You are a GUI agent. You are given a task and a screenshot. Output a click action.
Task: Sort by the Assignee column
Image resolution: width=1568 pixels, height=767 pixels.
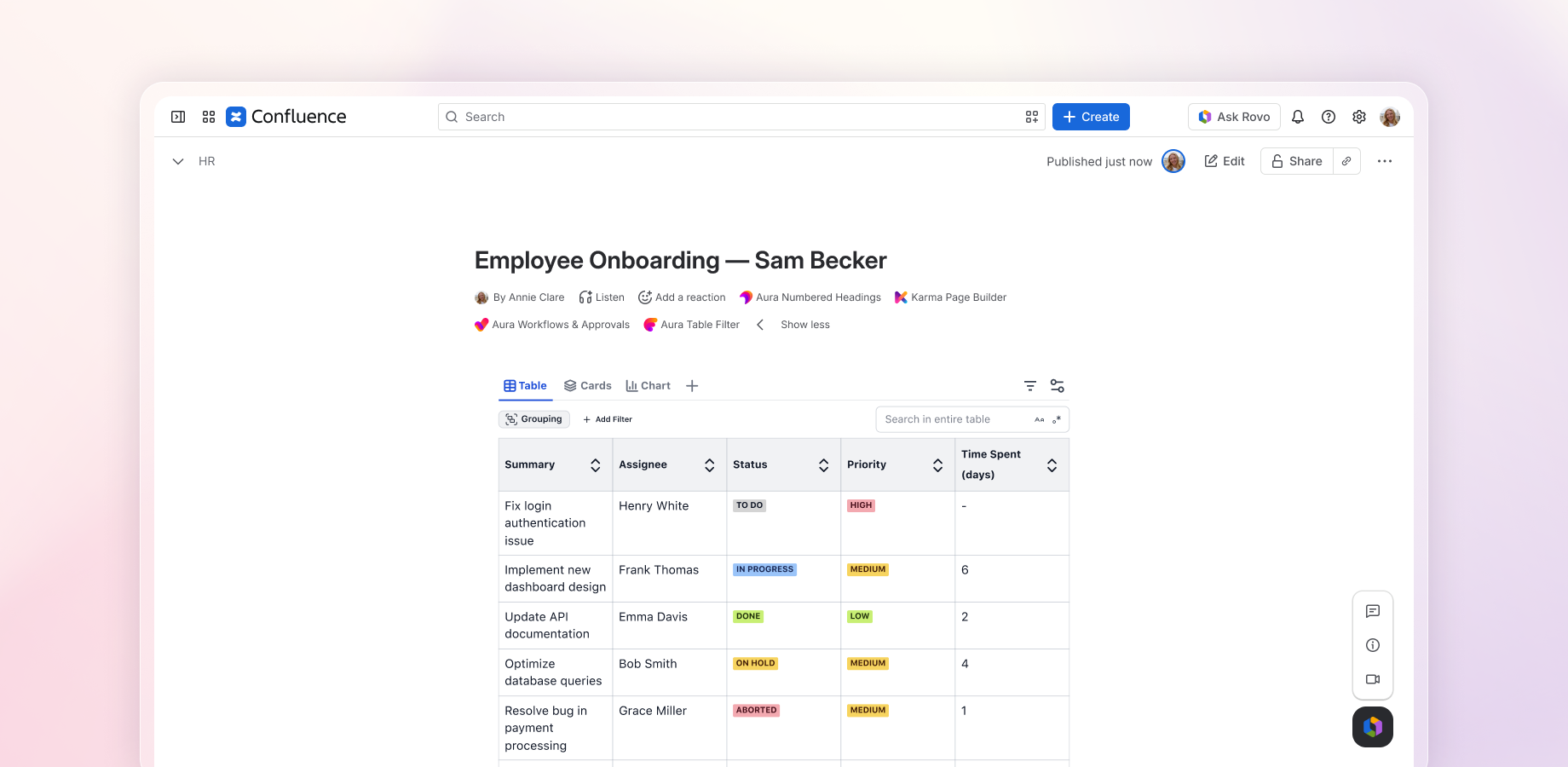[x=710, y=465]
